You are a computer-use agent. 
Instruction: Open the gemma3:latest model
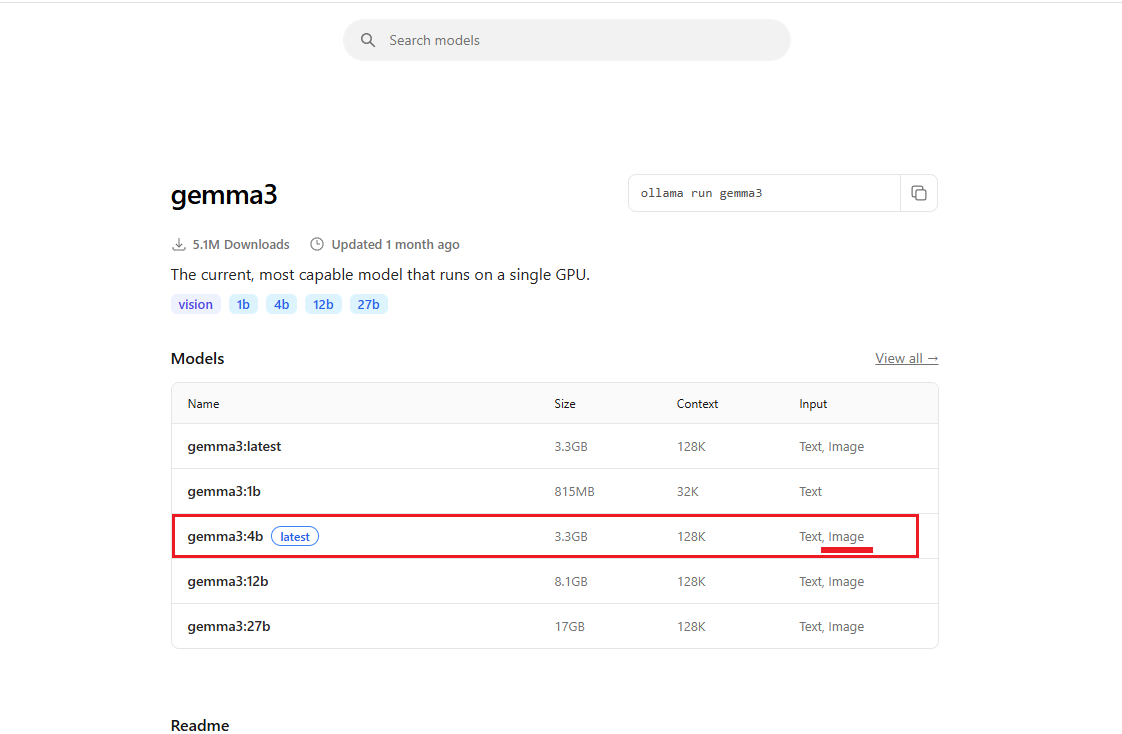click(234, 446)
